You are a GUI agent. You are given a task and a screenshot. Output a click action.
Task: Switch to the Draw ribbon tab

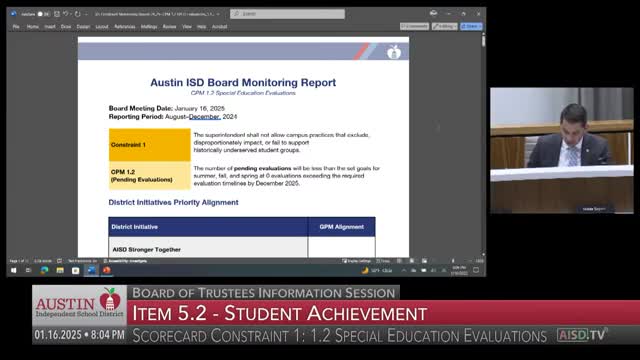[x=66, y=27]
